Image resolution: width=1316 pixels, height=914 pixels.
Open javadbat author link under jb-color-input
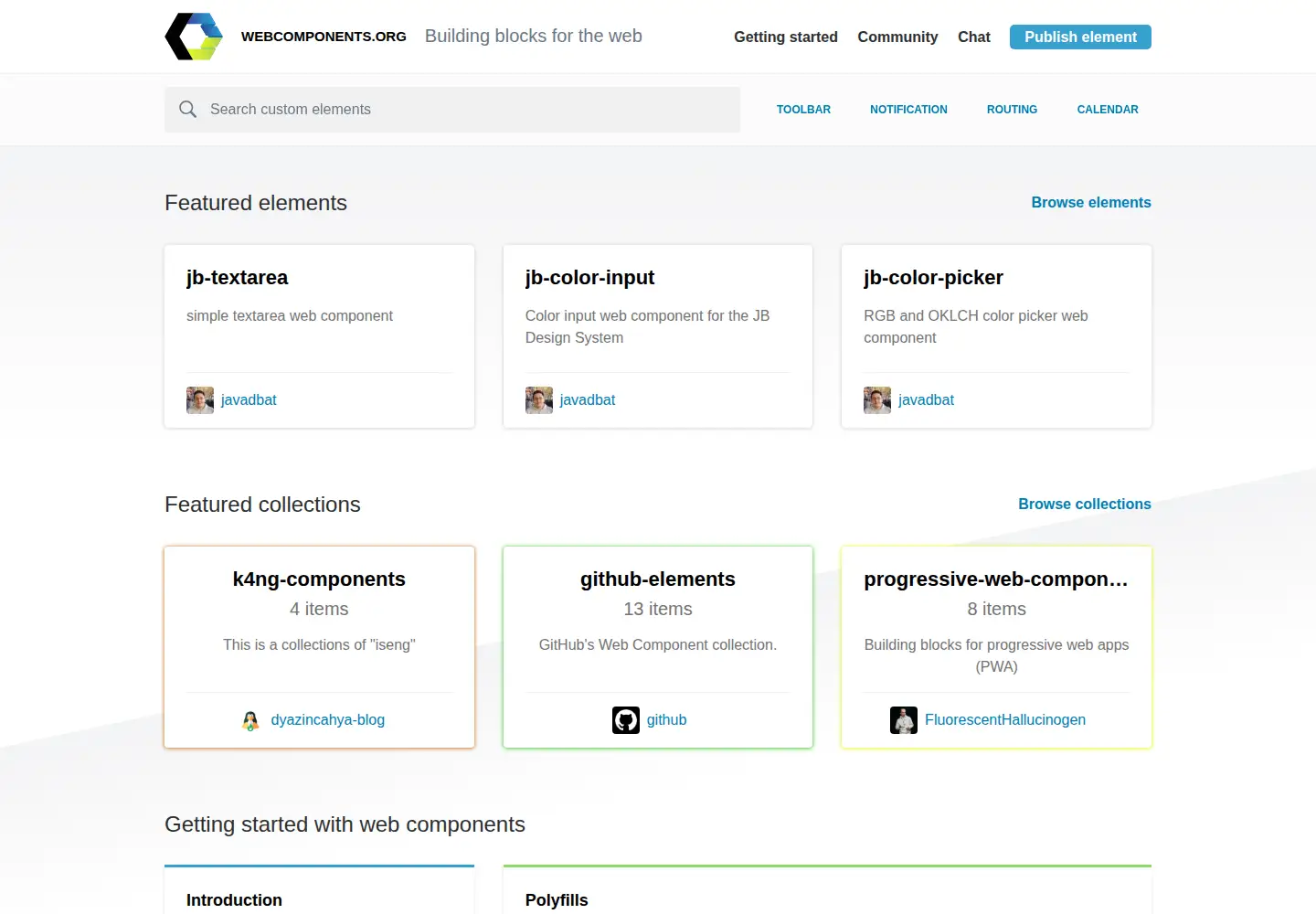tap(588, 400)
